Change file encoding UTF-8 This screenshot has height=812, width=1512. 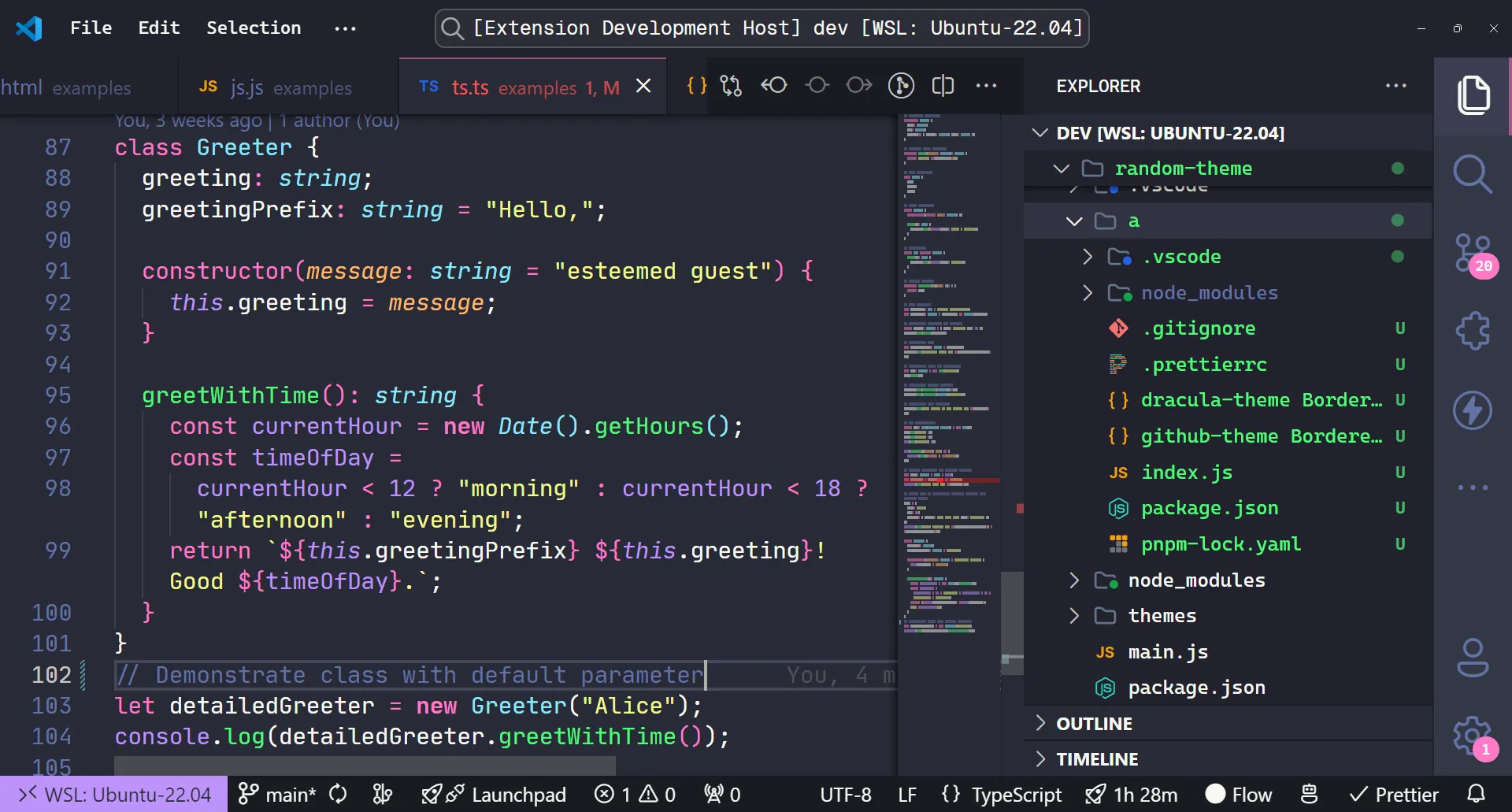846,794
